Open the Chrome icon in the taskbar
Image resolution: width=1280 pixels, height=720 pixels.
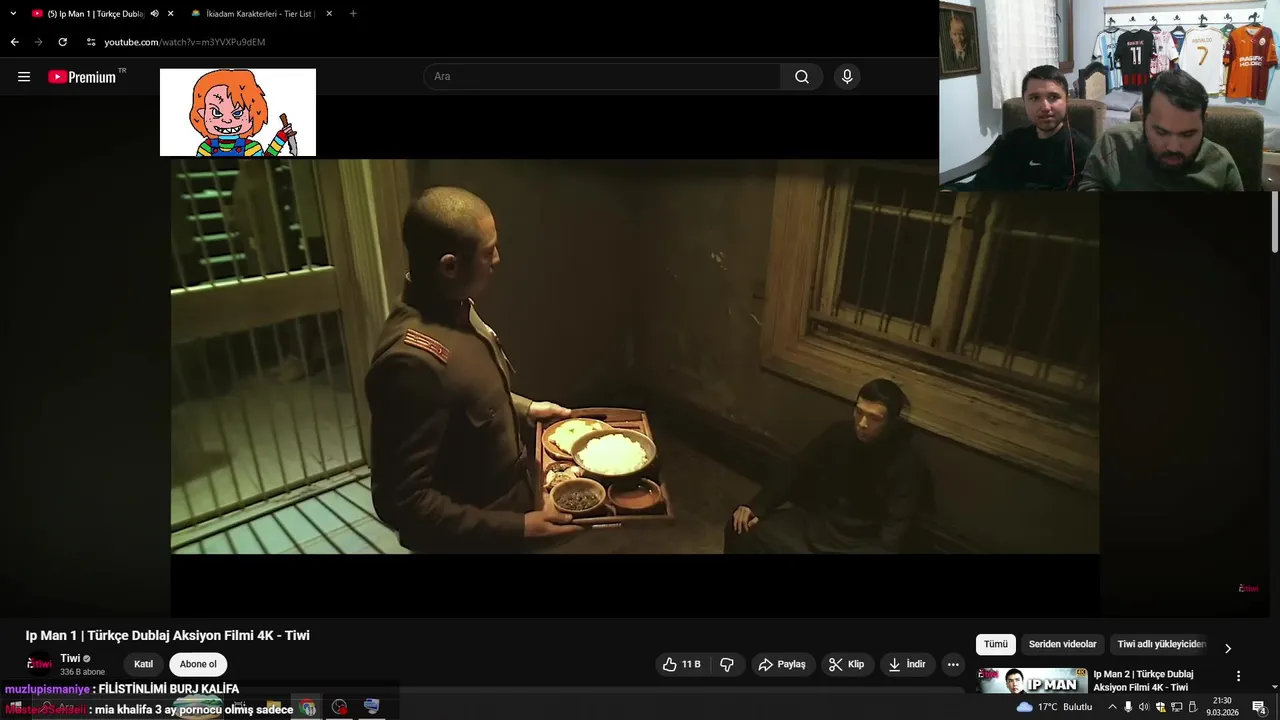coord(308,707)
